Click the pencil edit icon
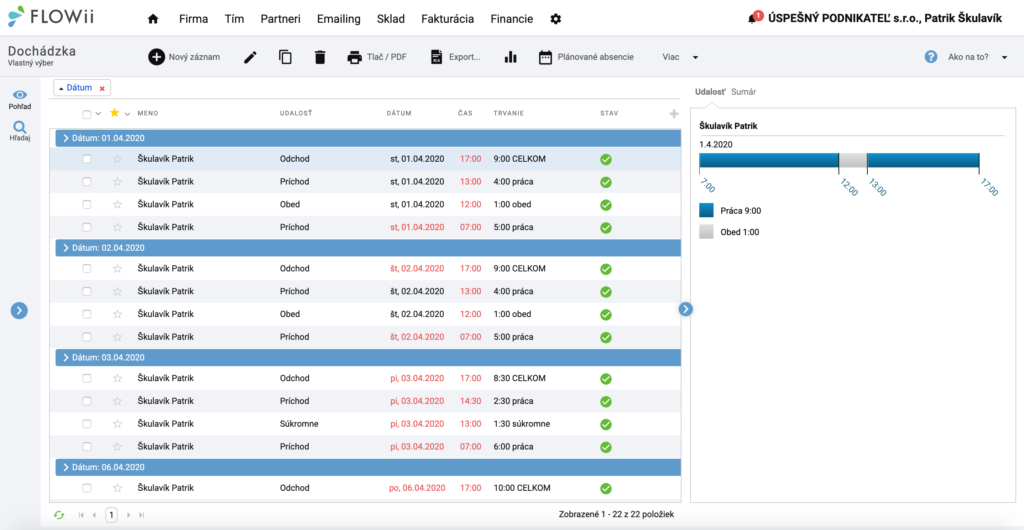This screenshot has width=1024, height=530. click(x=250, y=57)
